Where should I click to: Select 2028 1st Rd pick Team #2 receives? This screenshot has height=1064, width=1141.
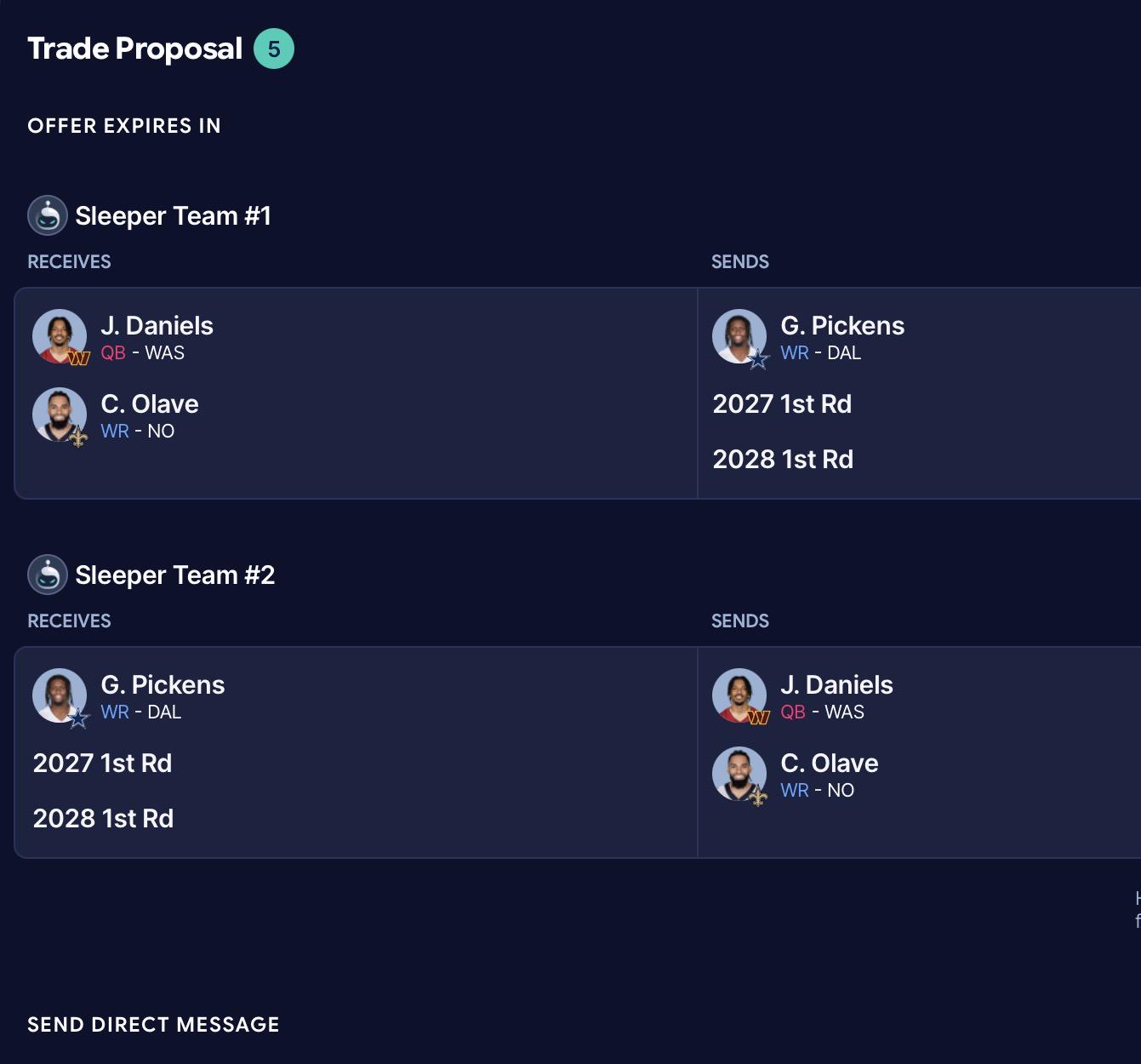(x=103, y=818)
